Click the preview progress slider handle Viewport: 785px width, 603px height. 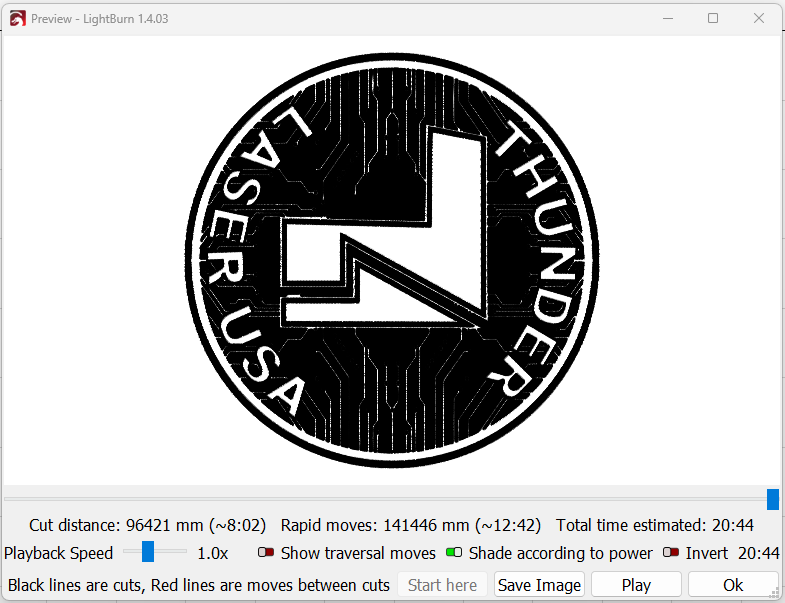(773, 499)
